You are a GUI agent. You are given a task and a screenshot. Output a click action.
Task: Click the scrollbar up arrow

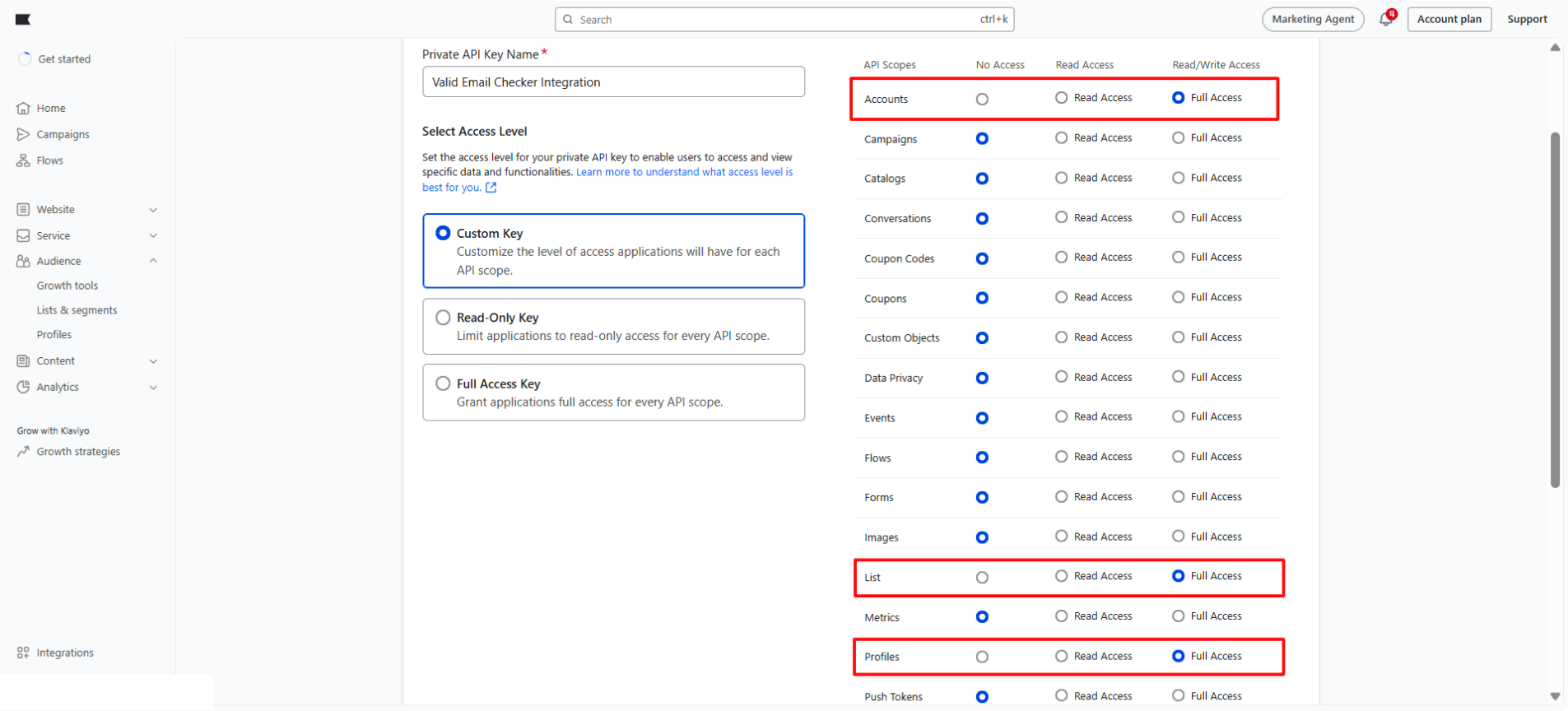pos(1555,48)
